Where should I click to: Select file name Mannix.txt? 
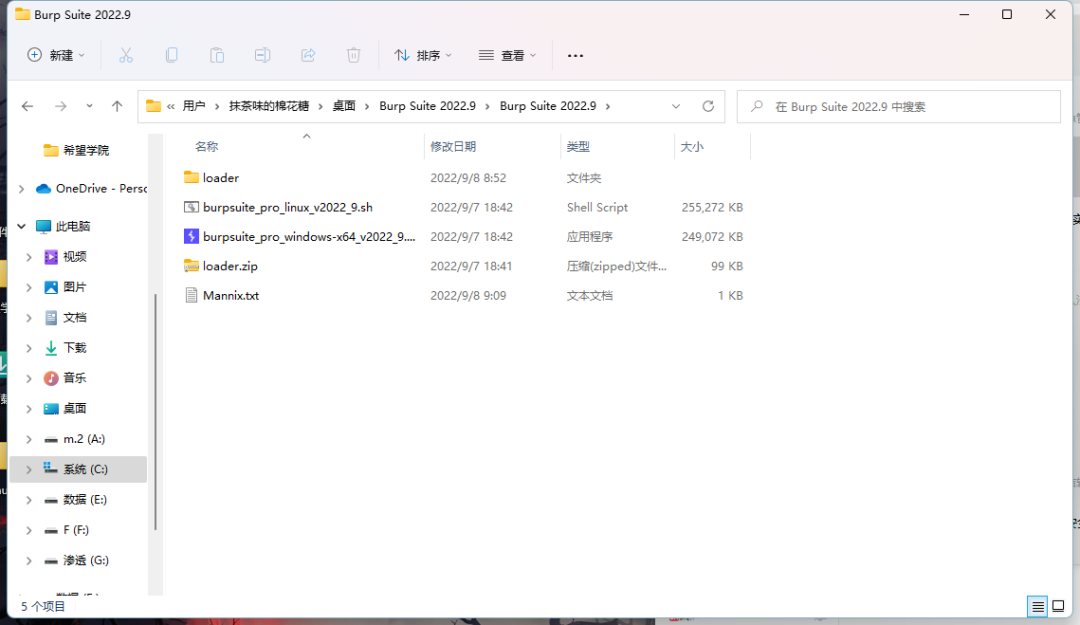click(x=231, y=296)
